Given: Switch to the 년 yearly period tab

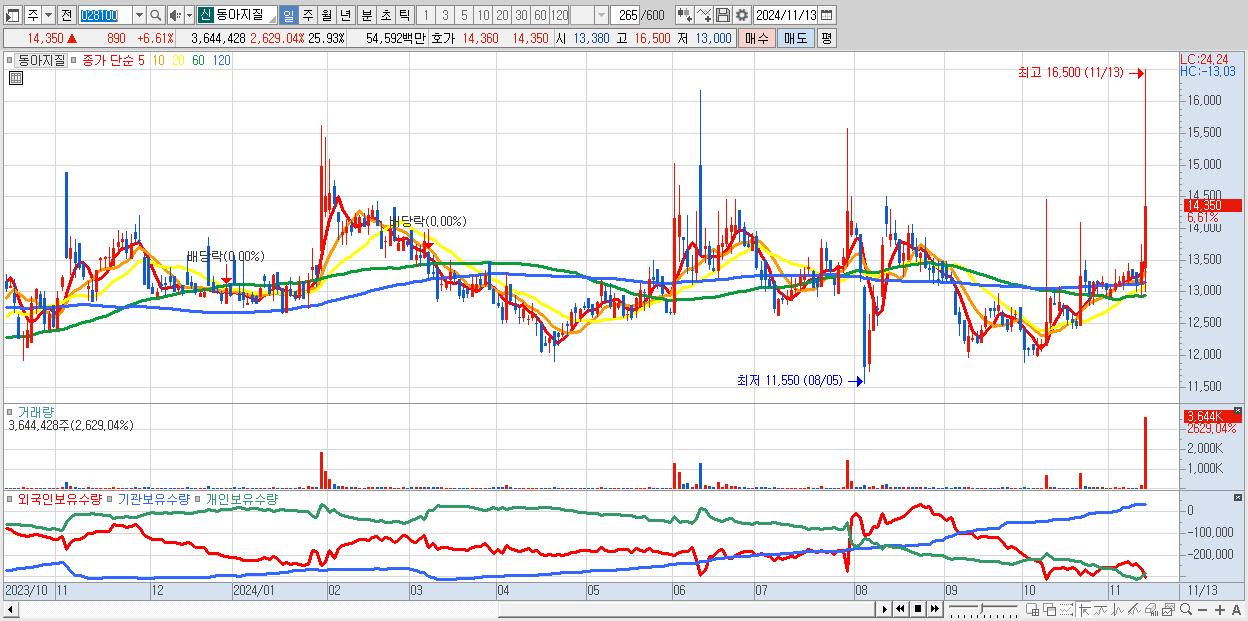Looking at the screenshot, I should click(345, 15).
